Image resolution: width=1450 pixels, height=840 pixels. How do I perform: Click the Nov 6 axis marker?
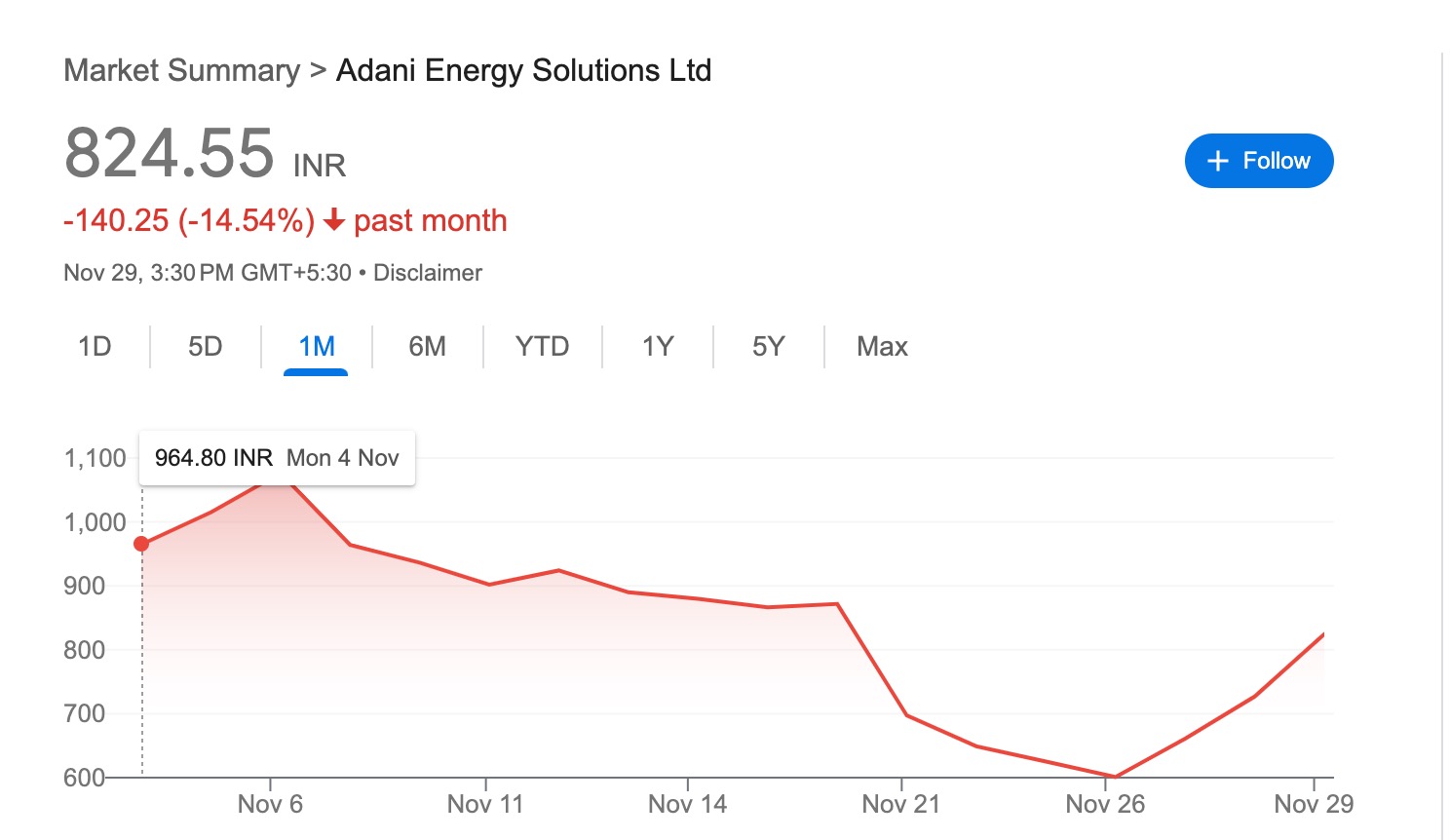pyautogui.click(x=270, y=804)
